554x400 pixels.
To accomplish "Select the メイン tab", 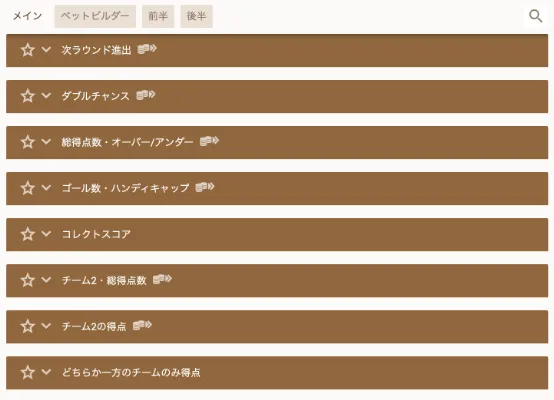I will point(28,16).
